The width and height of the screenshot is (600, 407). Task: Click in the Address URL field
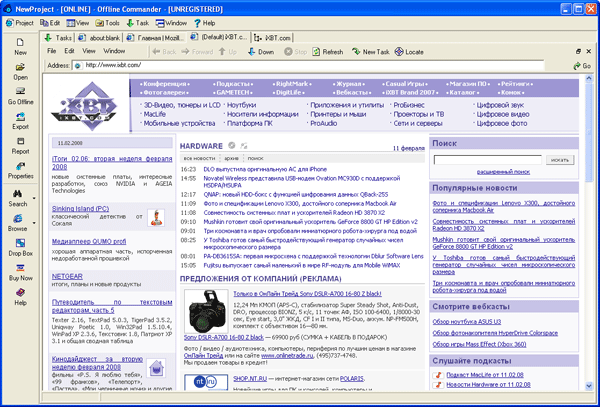point(308,65)
